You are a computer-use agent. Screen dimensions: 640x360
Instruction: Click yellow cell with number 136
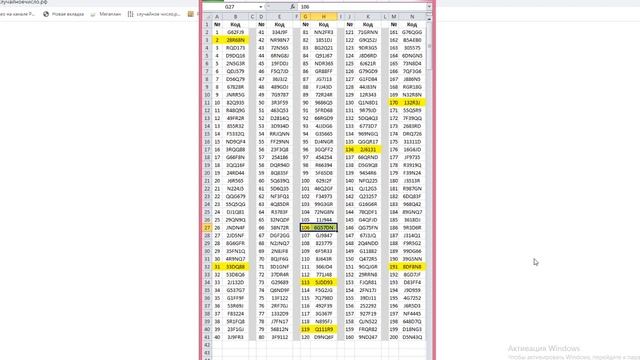click(349, 149)
